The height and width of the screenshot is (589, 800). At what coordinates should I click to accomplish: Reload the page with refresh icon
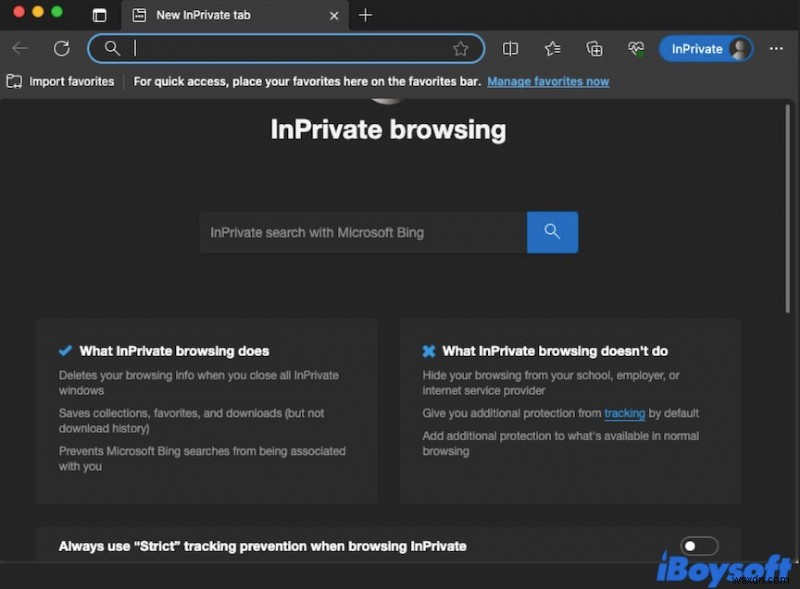(x=62, y=48)
